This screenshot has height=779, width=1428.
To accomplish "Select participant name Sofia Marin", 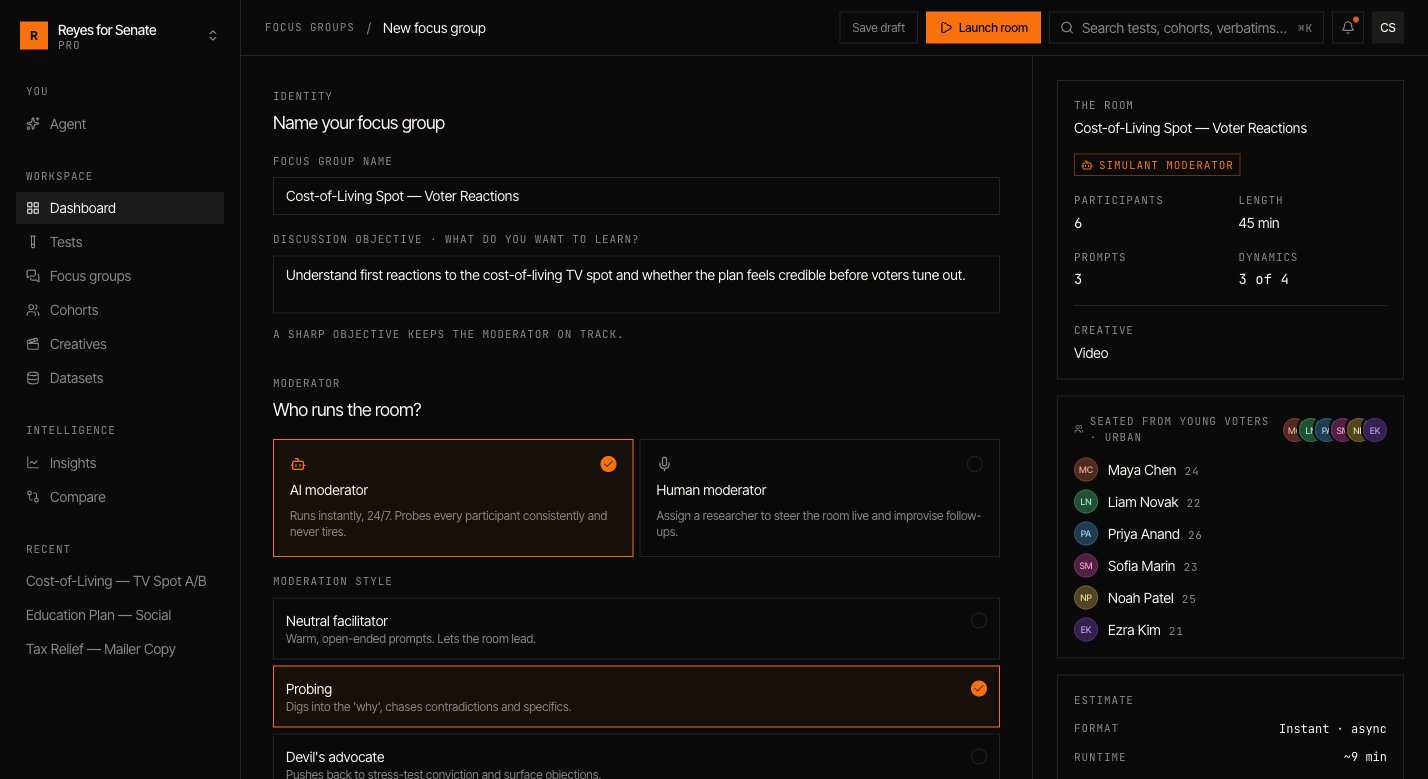I will pos(1141,566).
